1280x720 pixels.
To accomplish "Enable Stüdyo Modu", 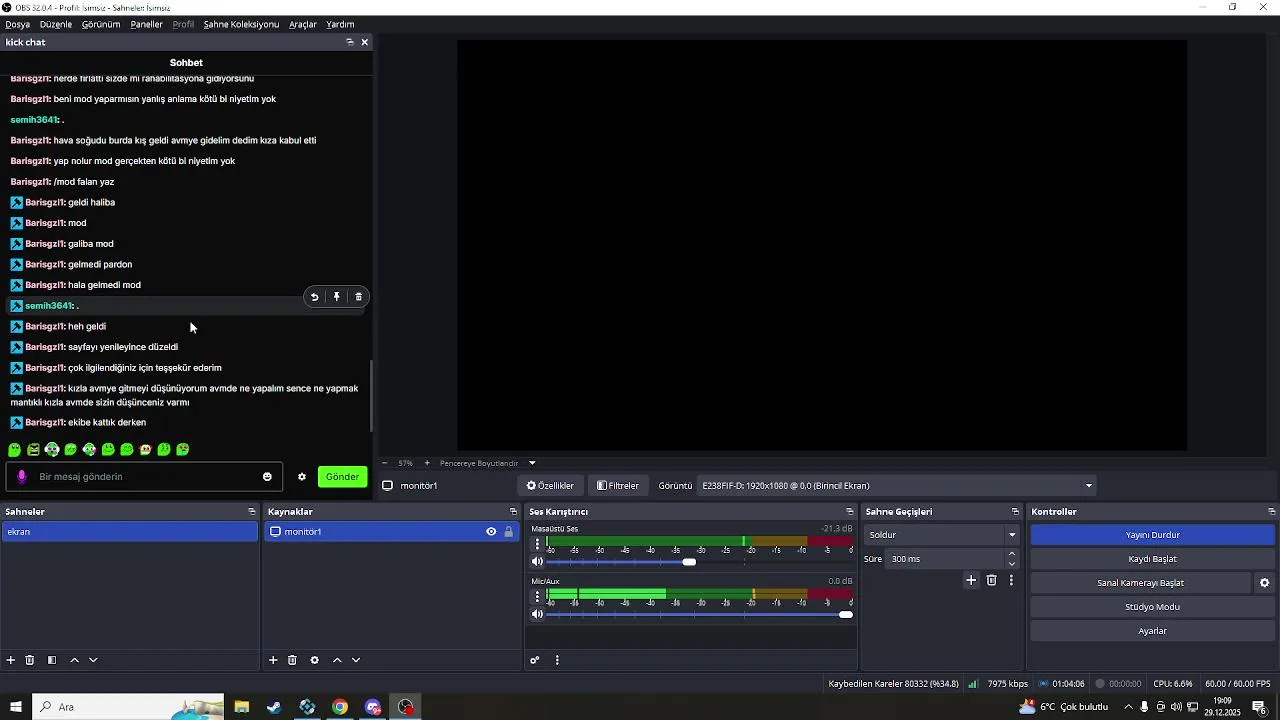I will (x=1152, y=607).
